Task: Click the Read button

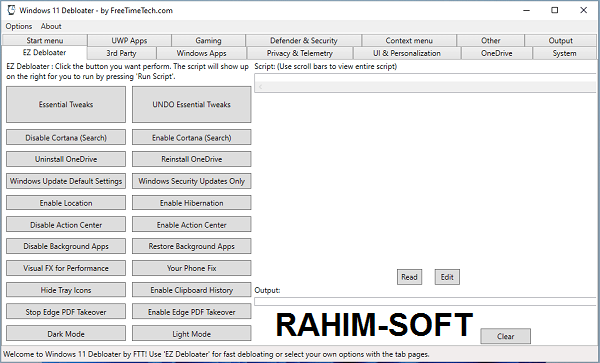Action: [409, 277]
